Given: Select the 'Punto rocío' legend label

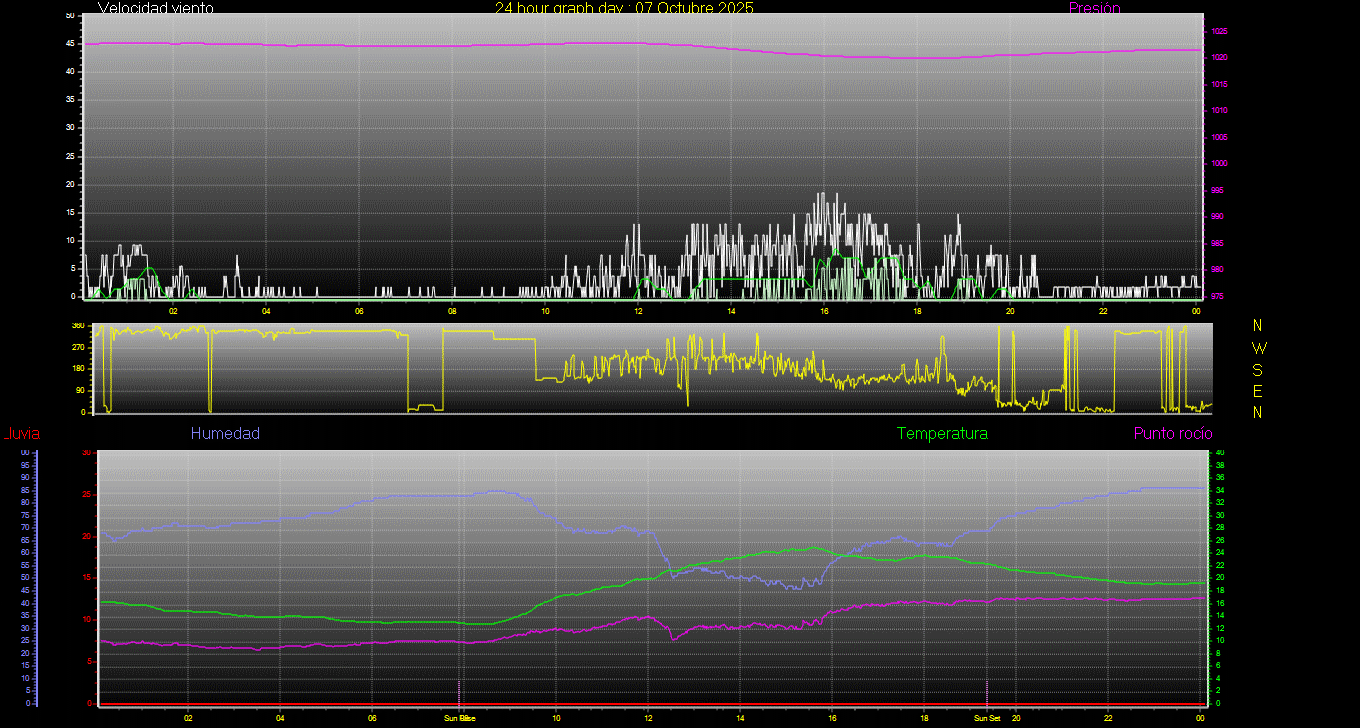Looking at the screenshot, I should pos(1172,434).
